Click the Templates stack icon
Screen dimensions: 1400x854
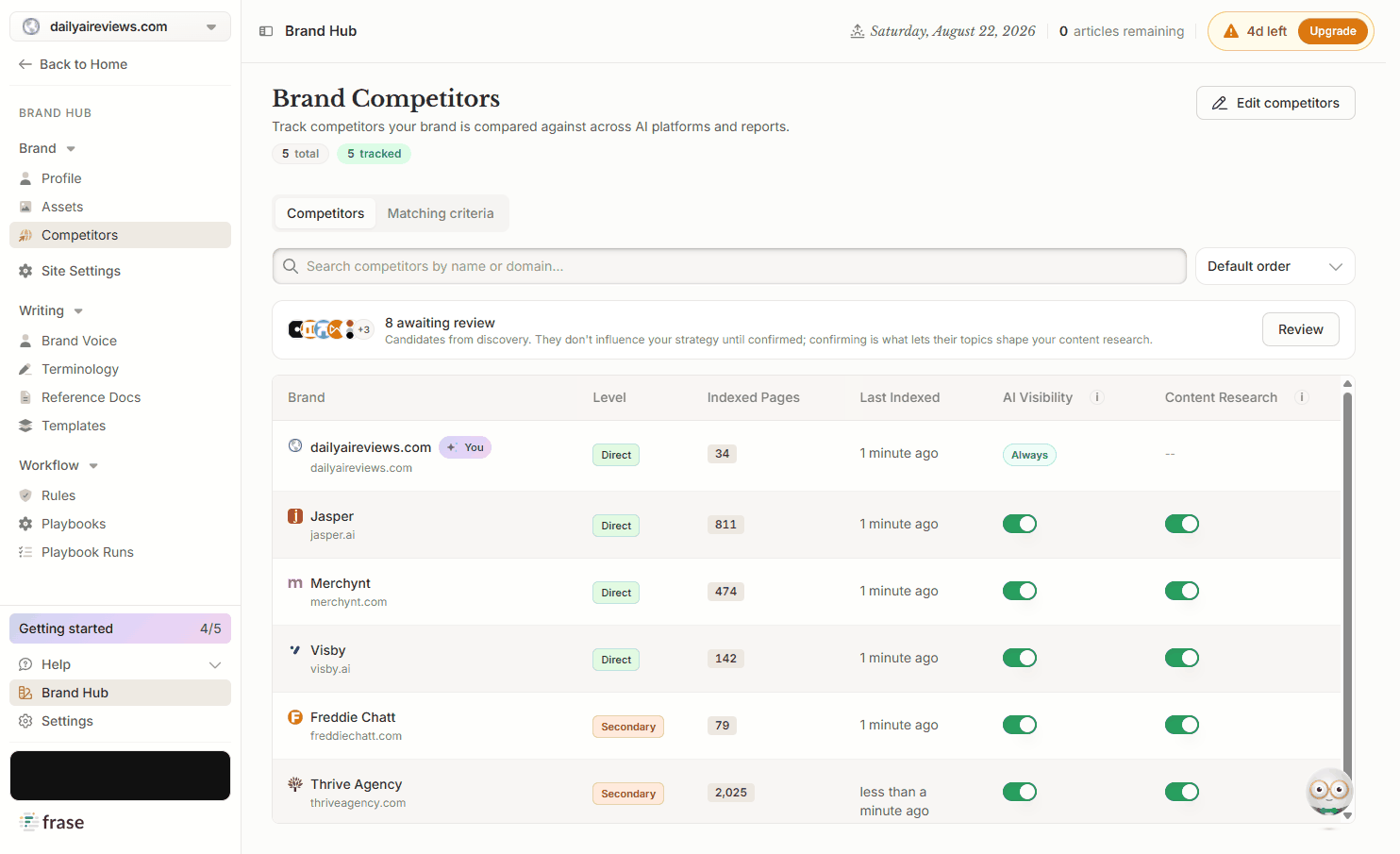tap(25, 426)
